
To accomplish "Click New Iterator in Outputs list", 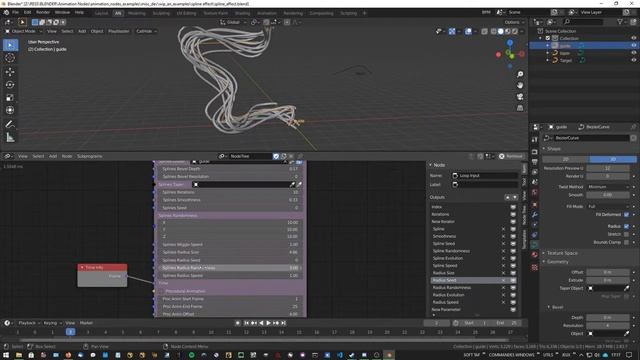I will tap(443, 221).
